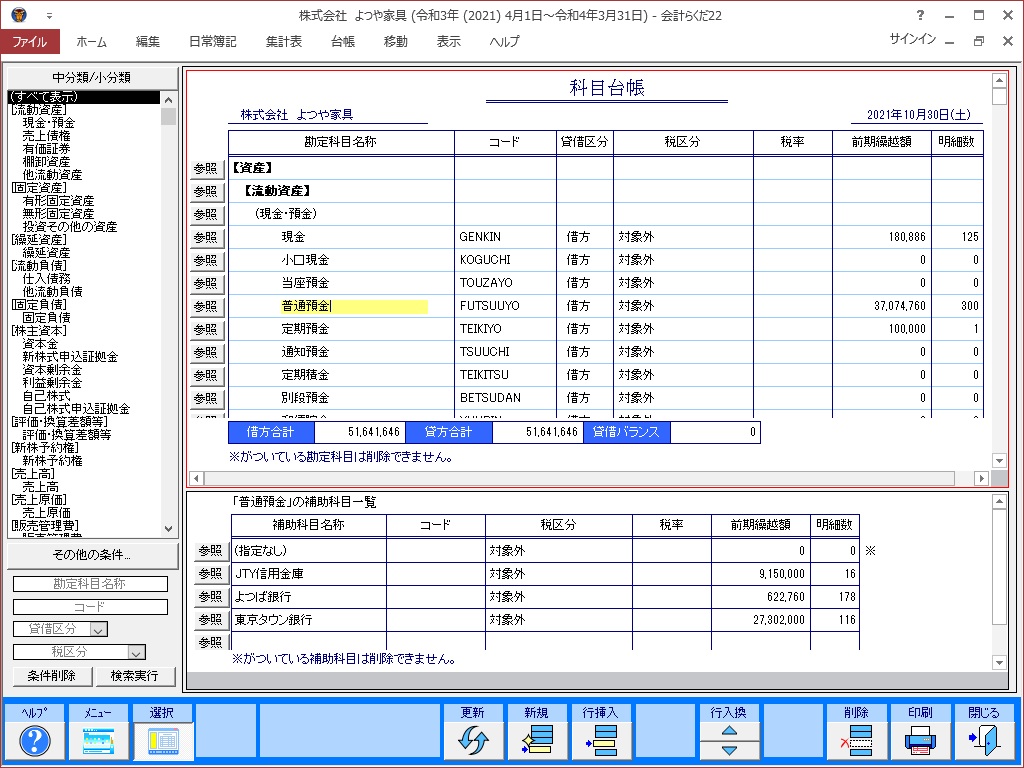Image resolution: width=1024 pixels, height=768 pixels.
Task: Select 売上債権 in category list
Action: click(46, 136)
